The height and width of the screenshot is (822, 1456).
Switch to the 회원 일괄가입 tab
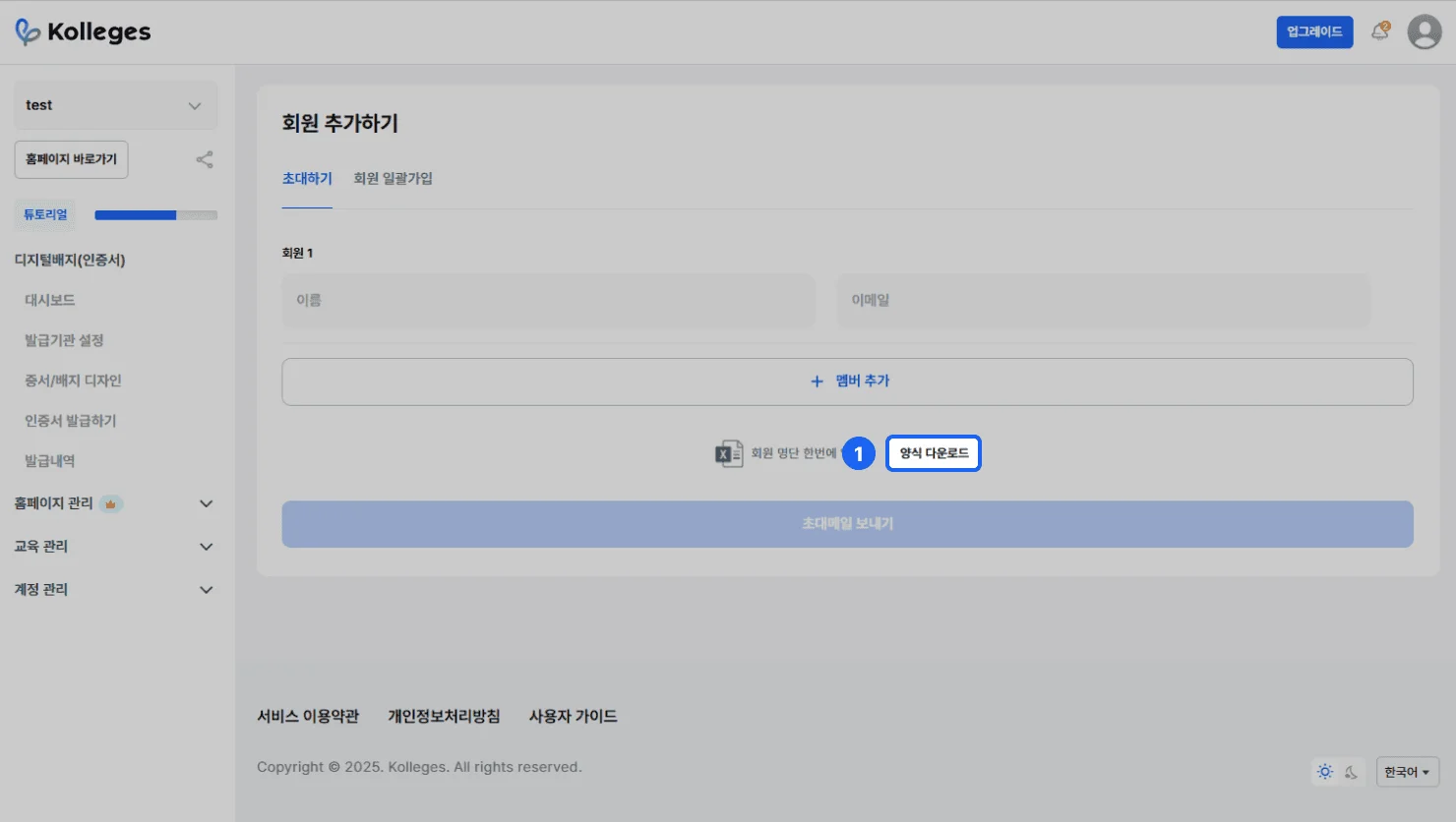click(x=394, y=179)
